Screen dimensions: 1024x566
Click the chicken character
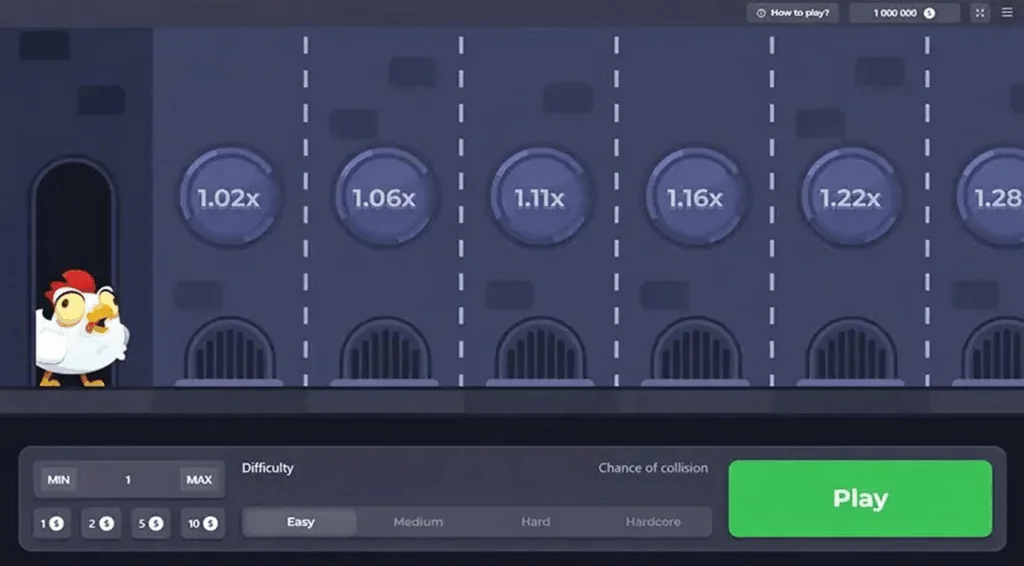click(x=81, y=328)
